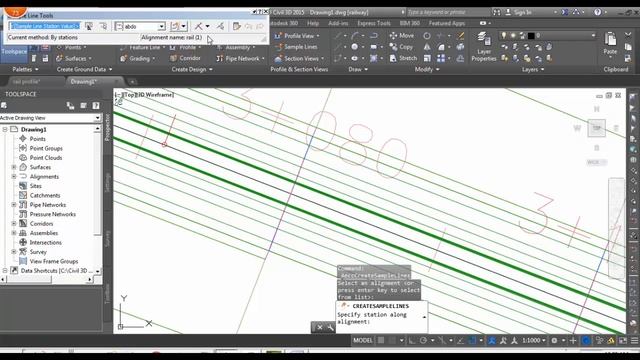Toggle the layer on/off lightbulb icon

coord(504,36)
